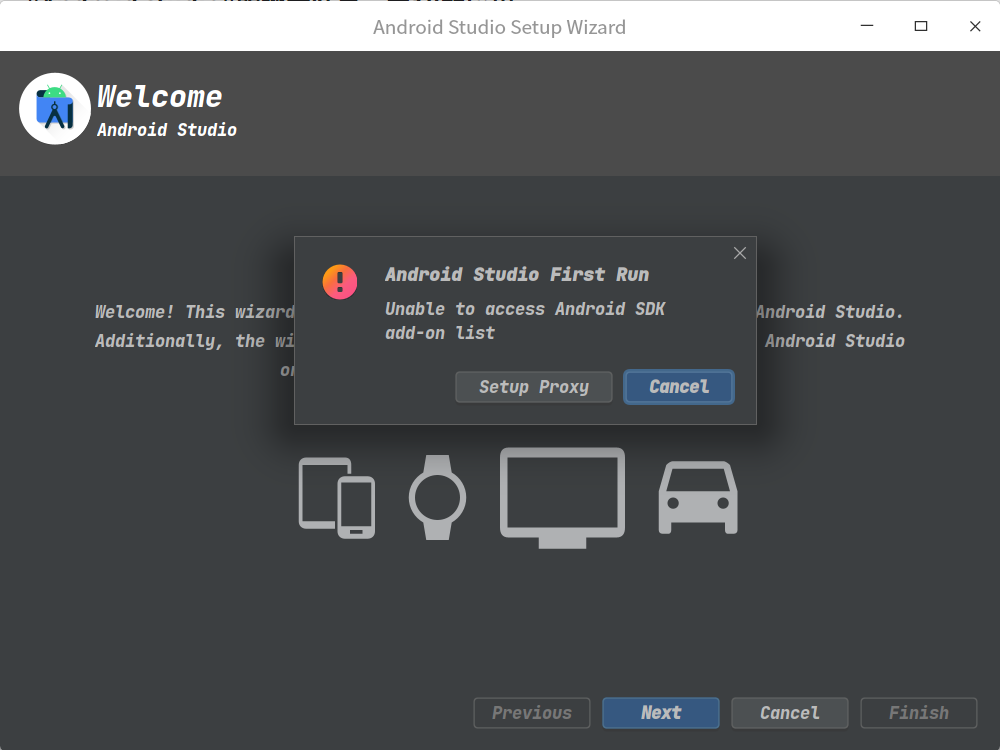
Task: Click the disabled Previous button
Action: point(532,713)
